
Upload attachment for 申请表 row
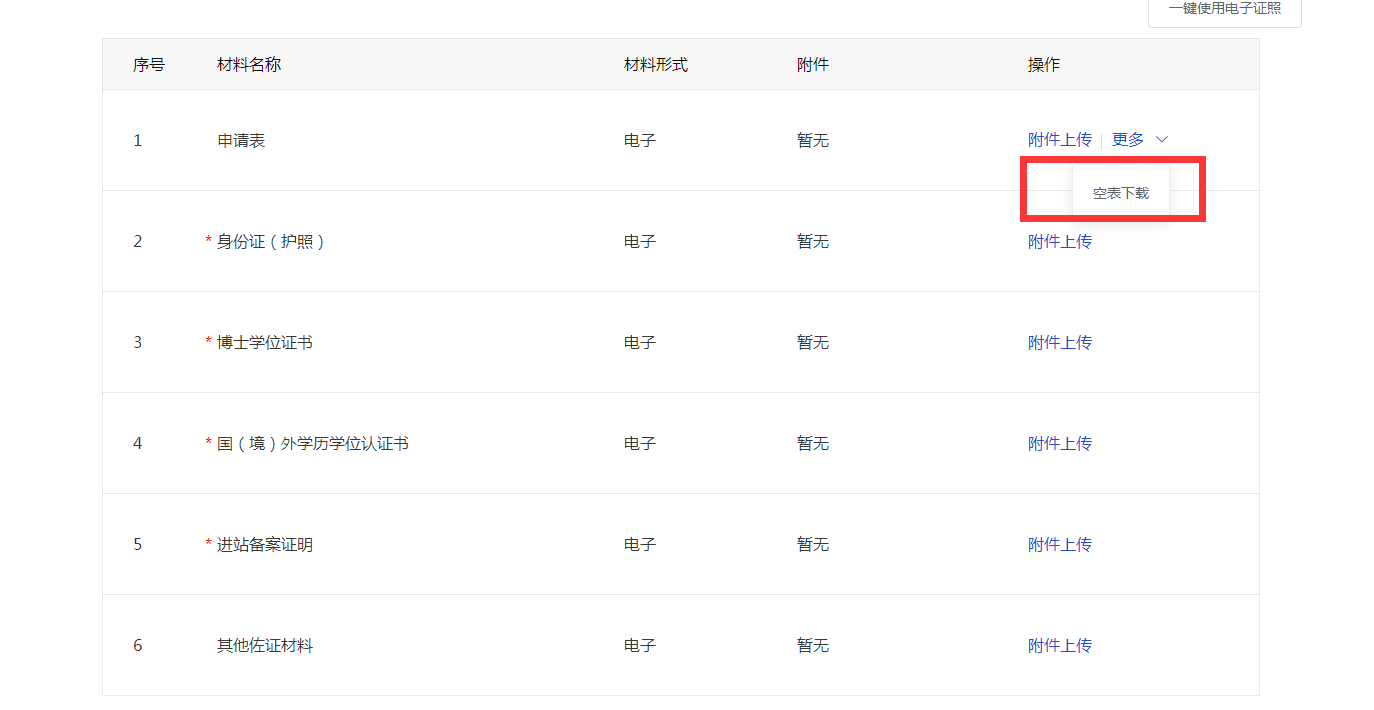point(1059,140)
